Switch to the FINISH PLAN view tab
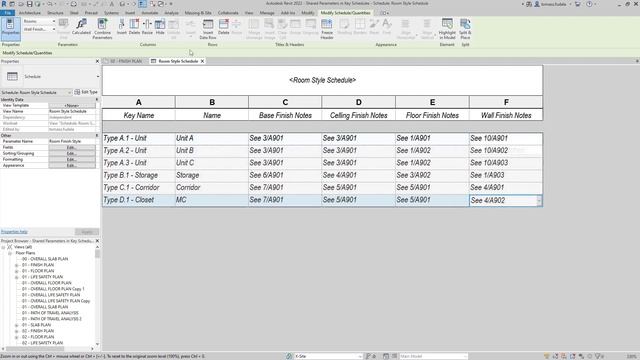 click(125, 61)
